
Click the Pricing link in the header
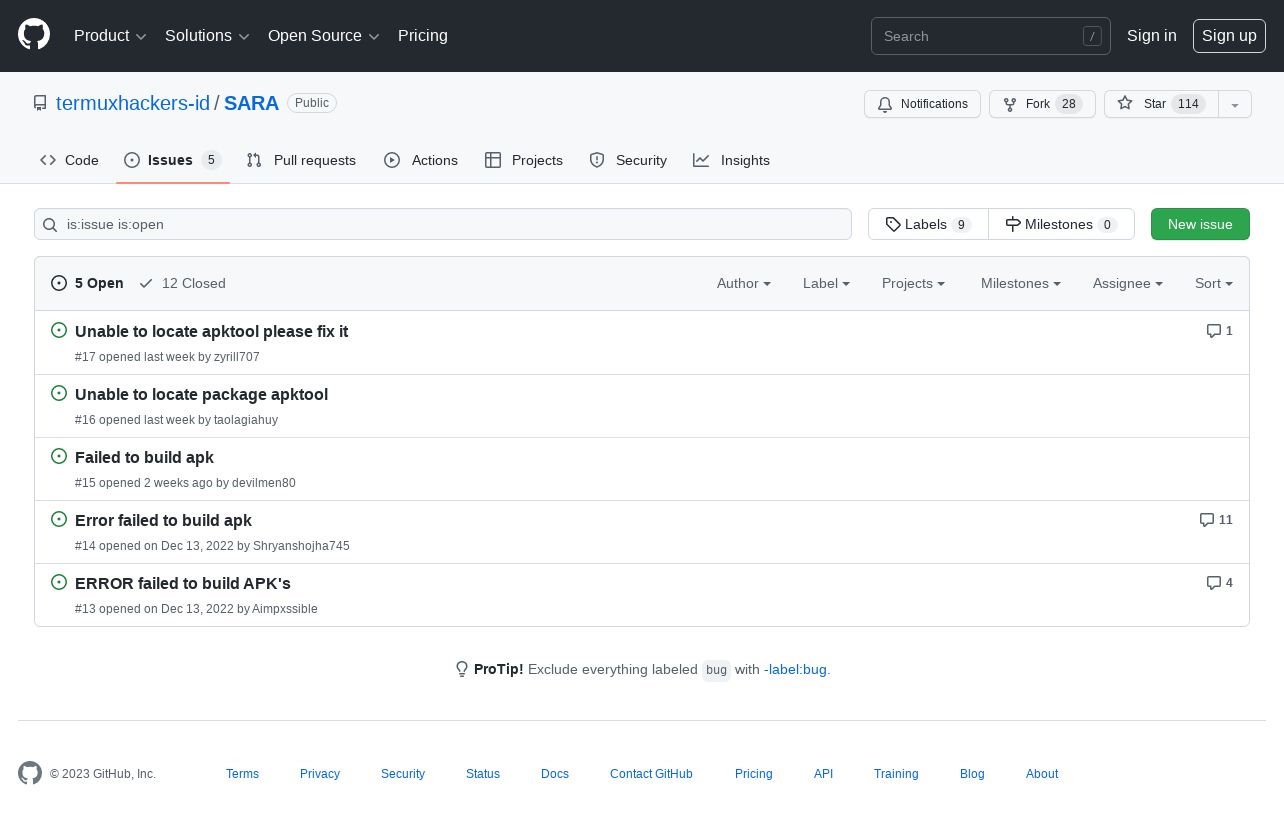tap(423, 36)
